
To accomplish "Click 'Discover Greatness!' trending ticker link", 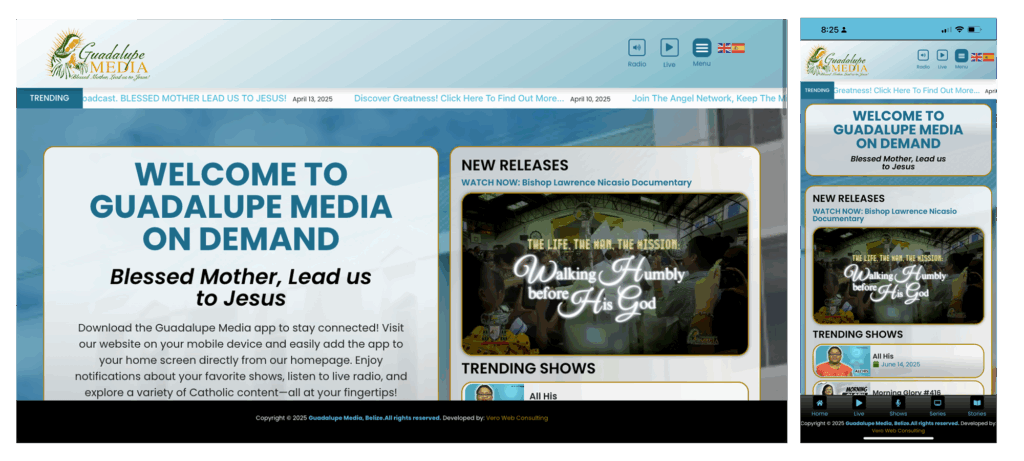I will [459, 99].
